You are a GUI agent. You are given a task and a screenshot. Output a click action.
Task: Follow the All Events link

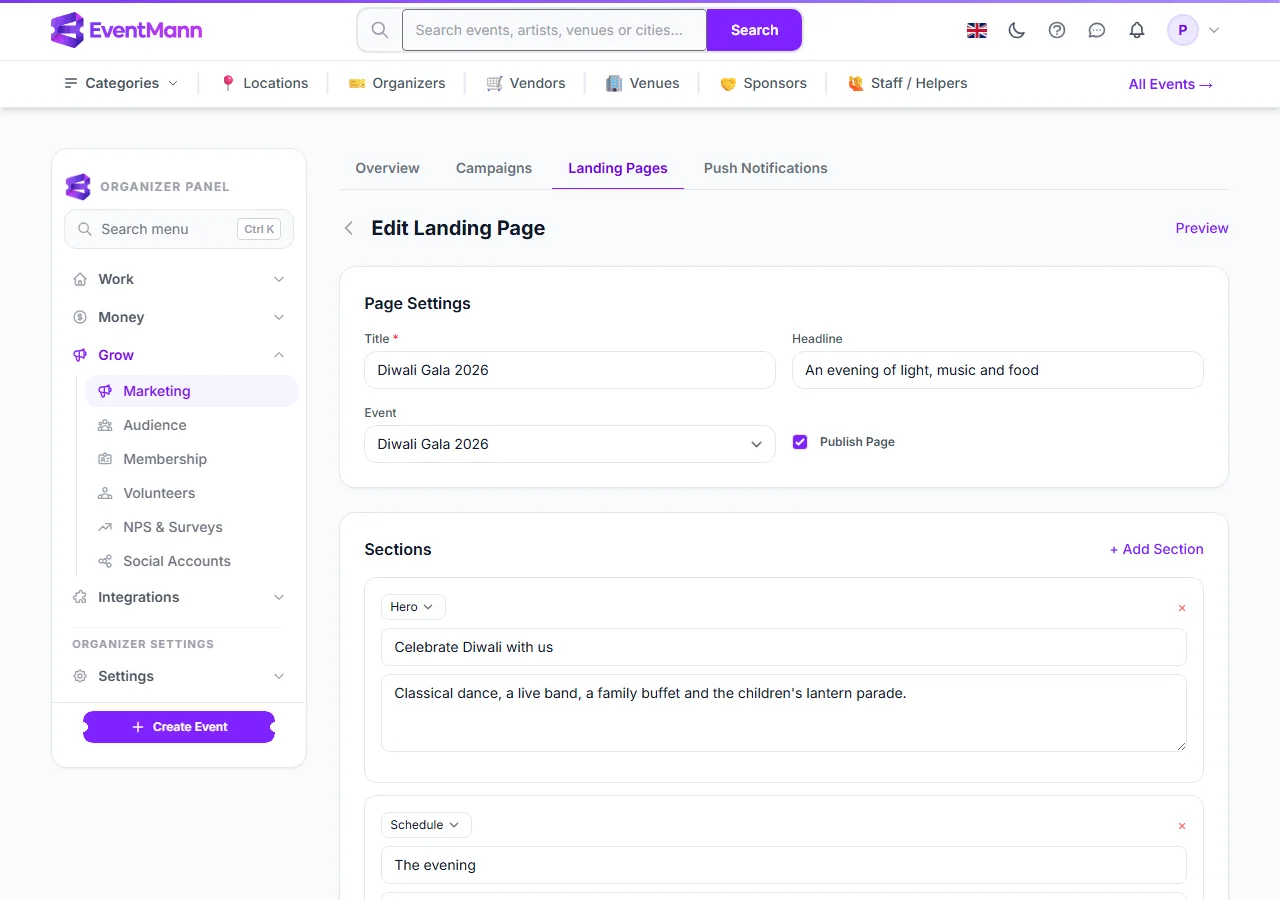tap(1171, 84)
